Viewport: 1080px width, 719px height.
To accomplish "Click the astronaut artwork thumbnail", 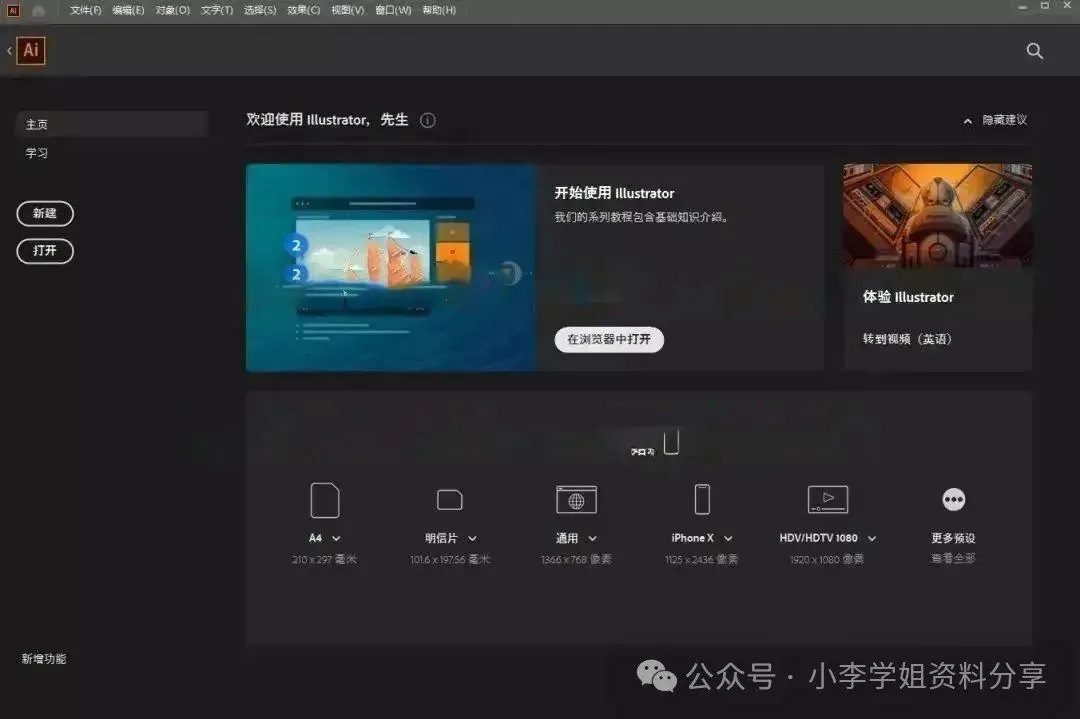I will click(937, 216).
